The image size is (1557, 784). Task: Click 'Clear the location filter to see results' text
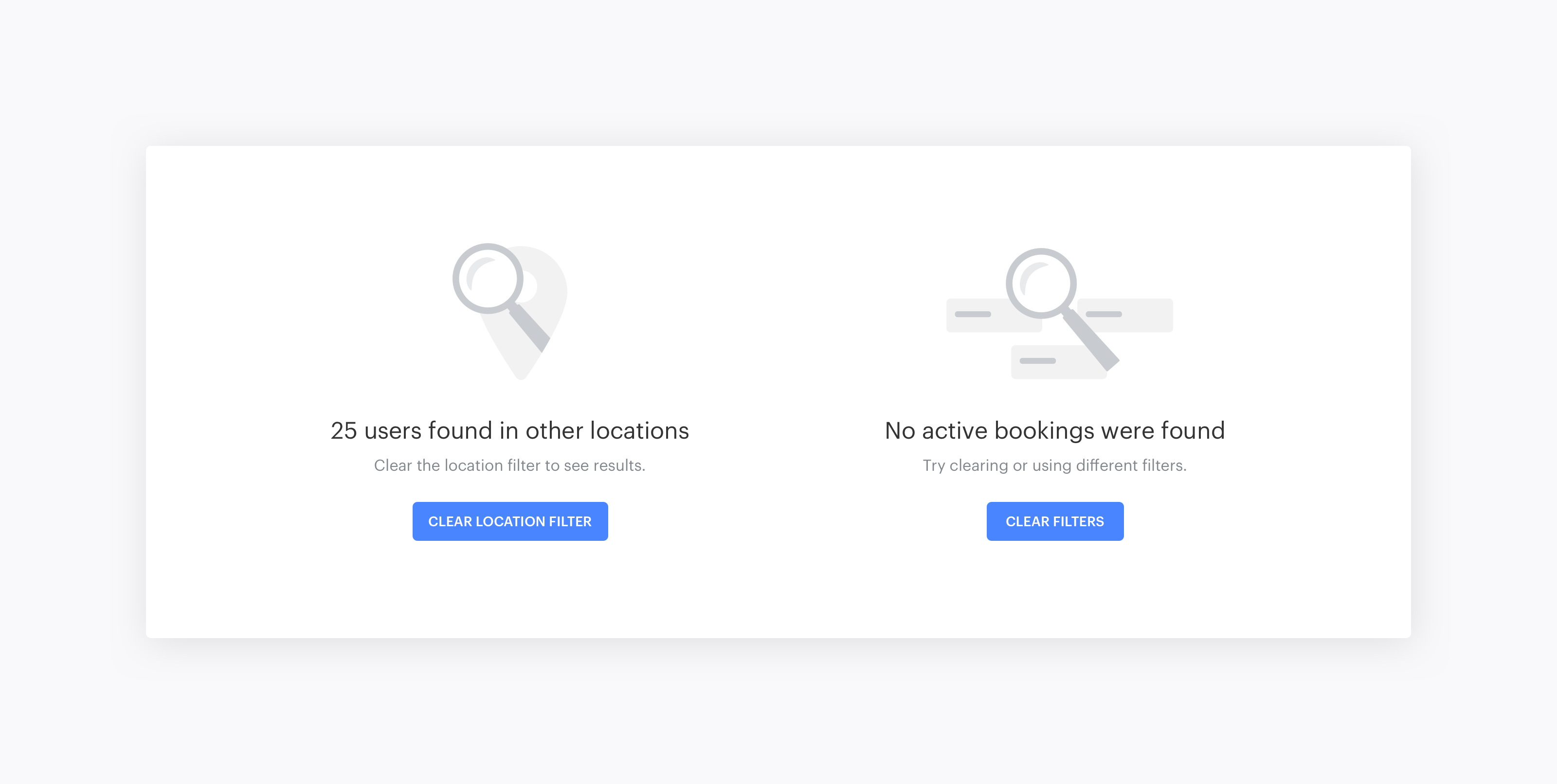pos(509,466)
